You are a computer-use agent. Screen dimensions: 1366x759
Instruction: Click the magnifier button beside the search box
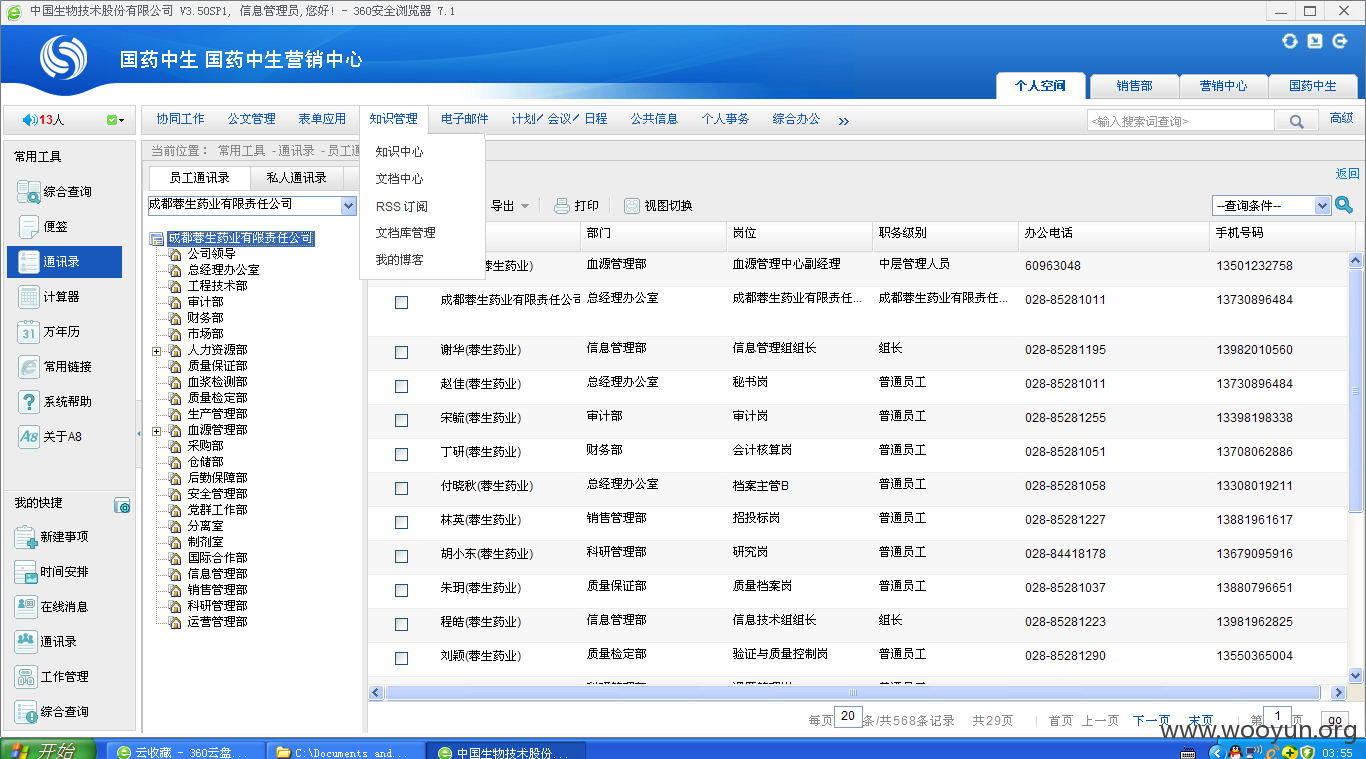(1297, 121)
